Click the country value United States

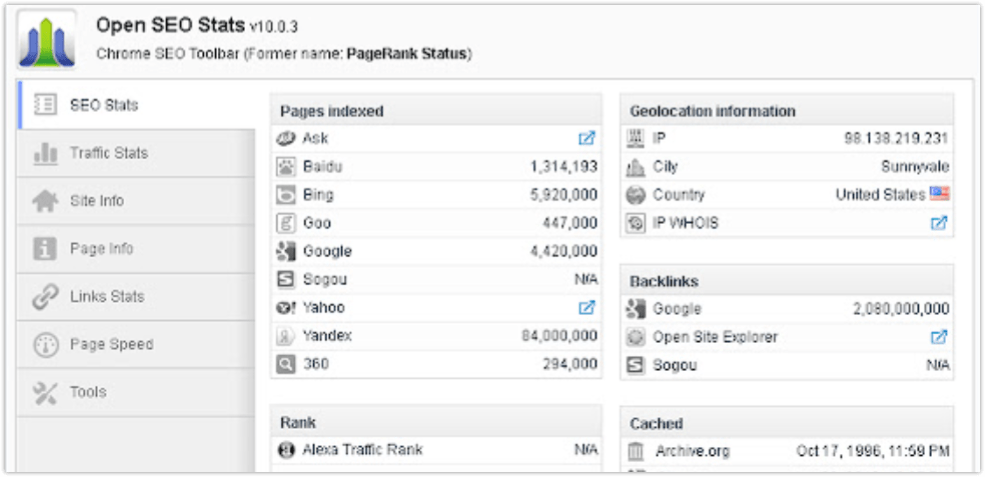[880, 195]
